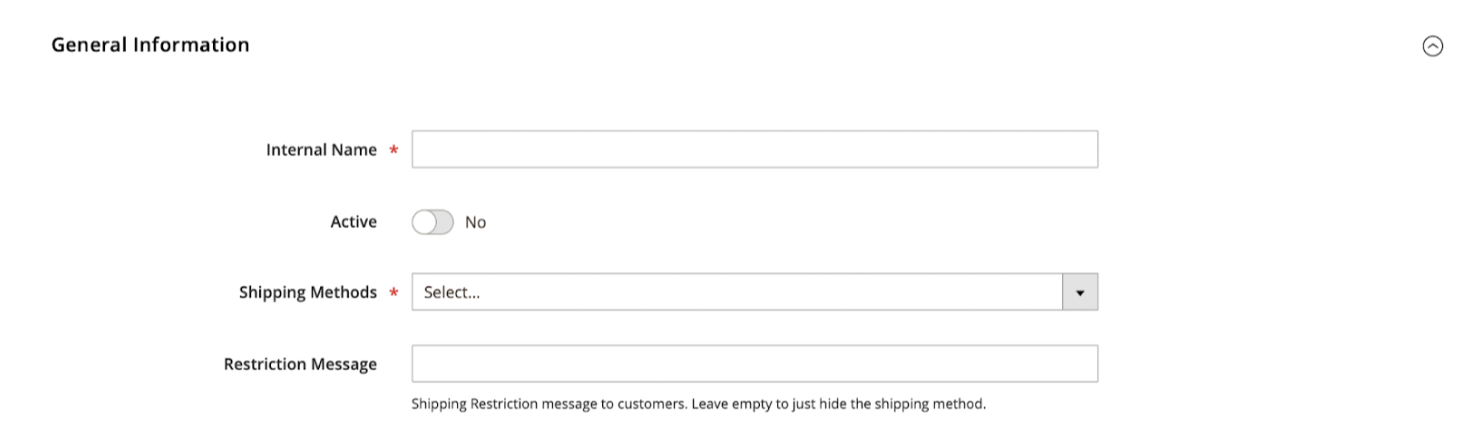Click the Active field label
This screenshot has width=1480, height=444.
(x=353, y=222)
